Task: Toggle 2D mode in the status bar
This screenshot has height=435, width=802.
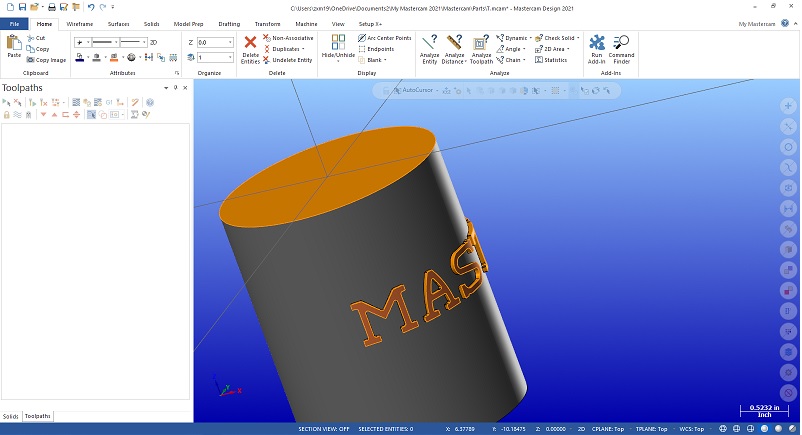Action: [x=581, y=429]
